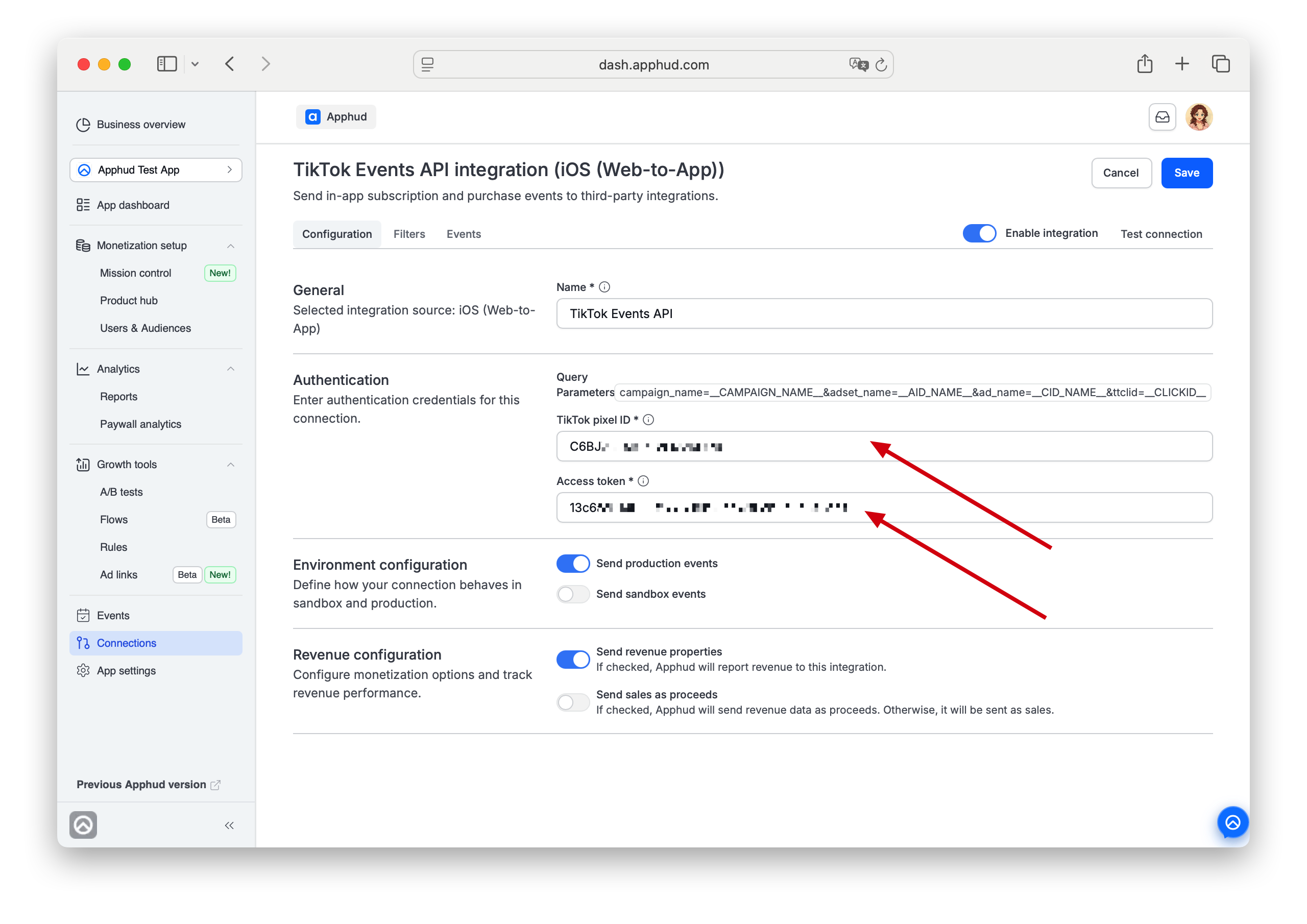
Task: Click the Apphud breadcrumb chip
Action: [336, 117]
